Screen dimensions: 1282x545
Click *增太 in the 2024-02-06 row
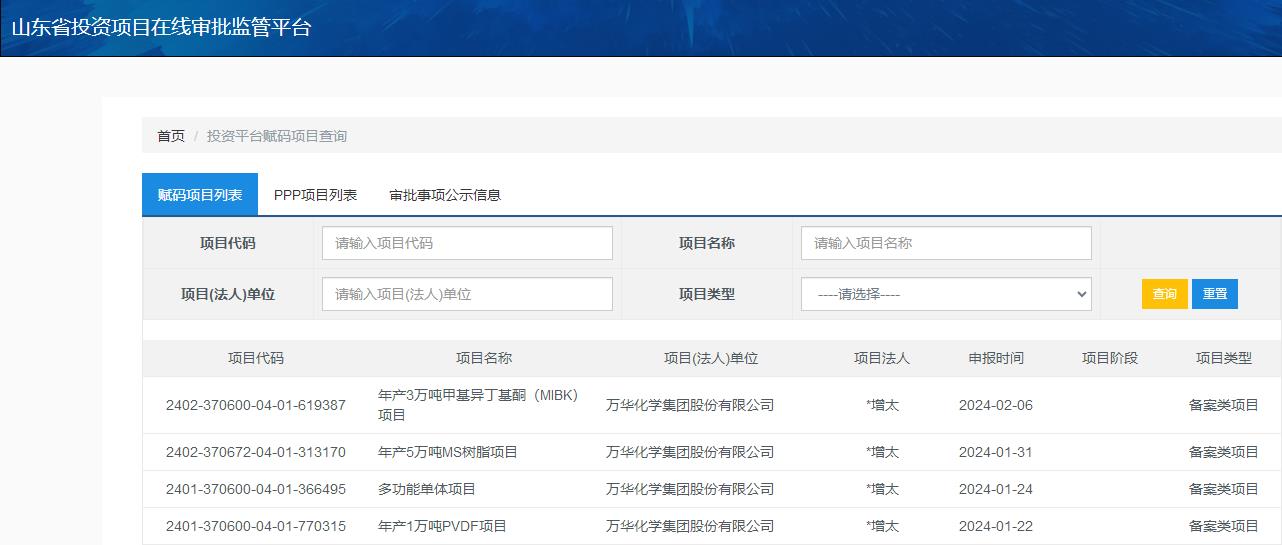point(882,405)
